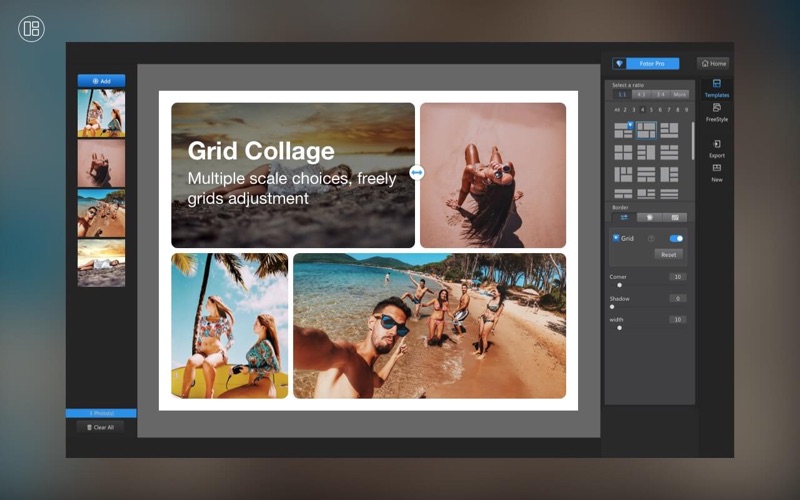Turn off the Grid toggle switch
Viewport: 800px width, 500px height.
point(676,238)
